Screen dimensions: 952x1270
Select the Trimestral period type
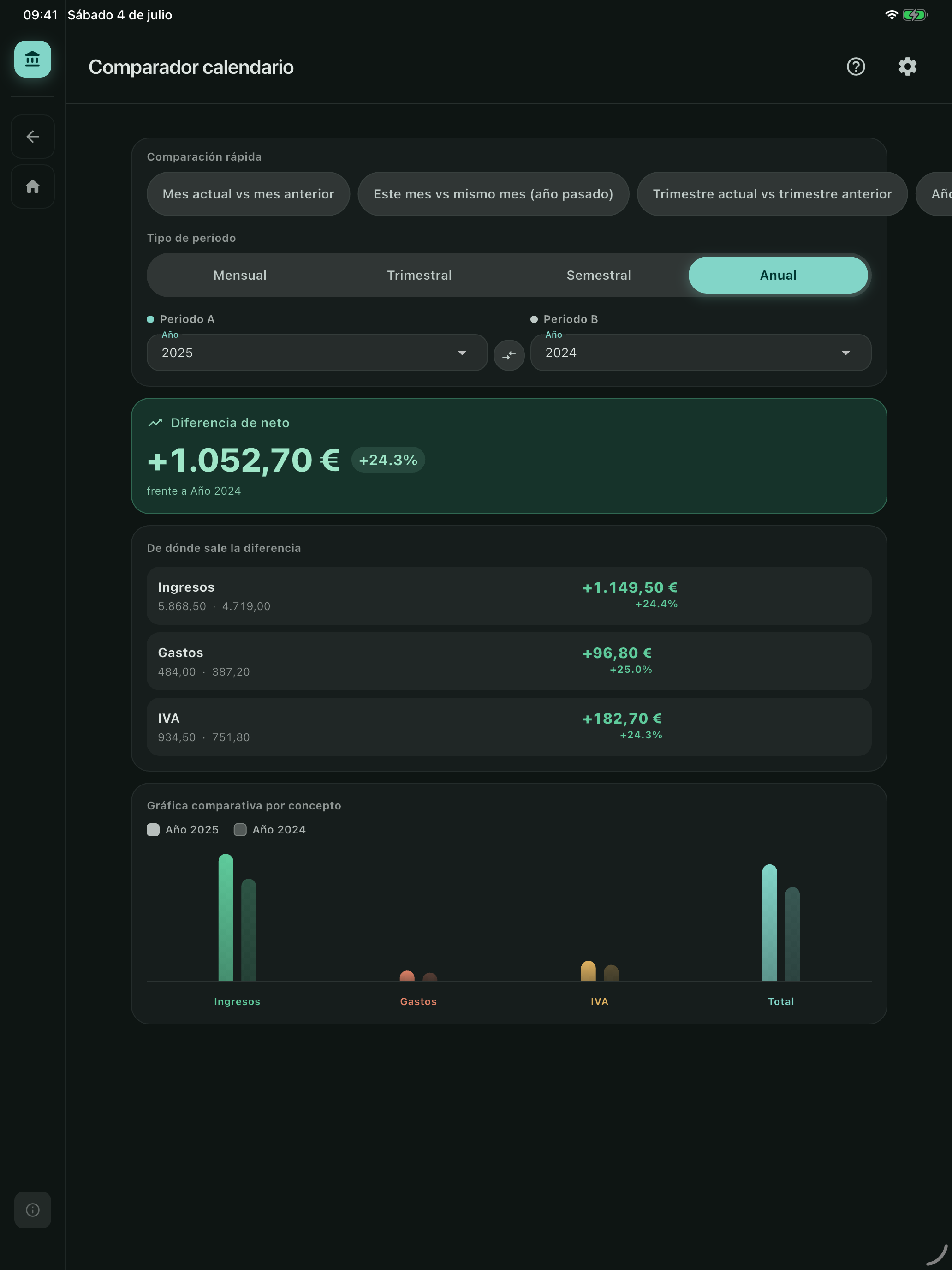[419, 275]
